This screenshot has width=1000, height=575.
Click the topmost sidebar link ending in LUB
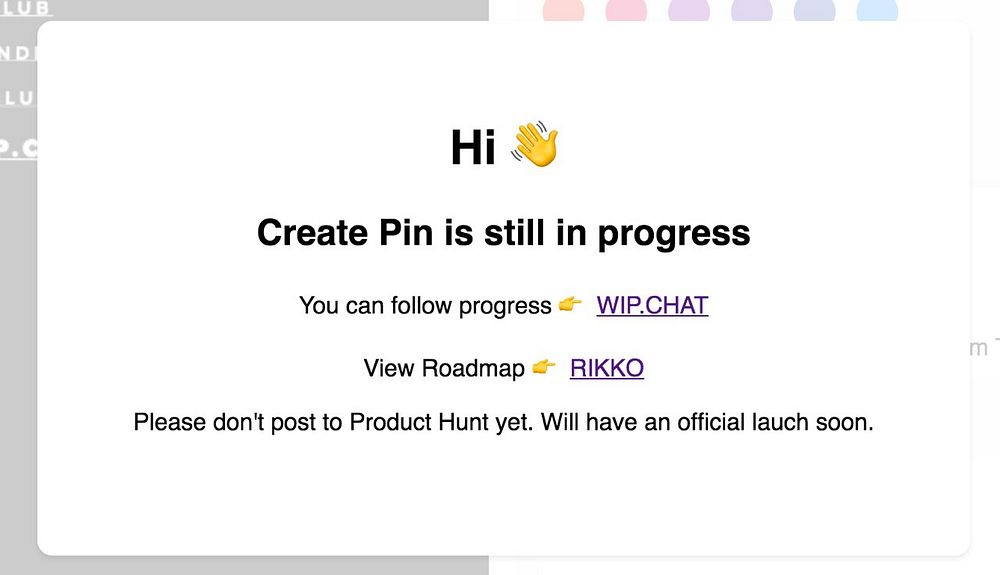pos(24,8)
